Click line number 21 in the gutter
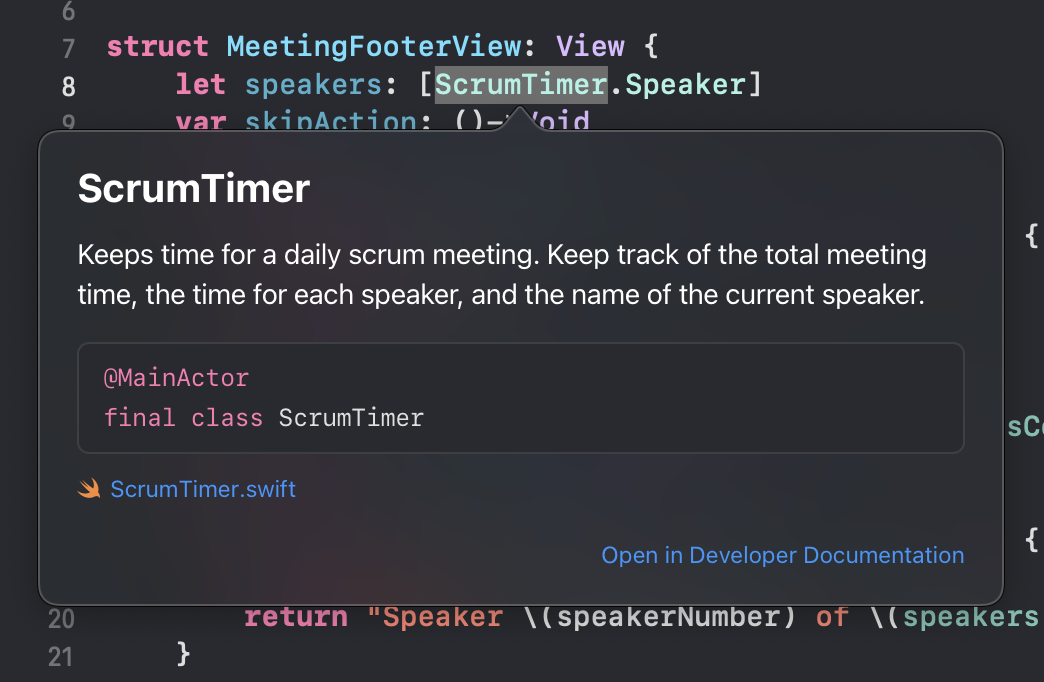Viewport: 1044px width, 682px height. 61,656
